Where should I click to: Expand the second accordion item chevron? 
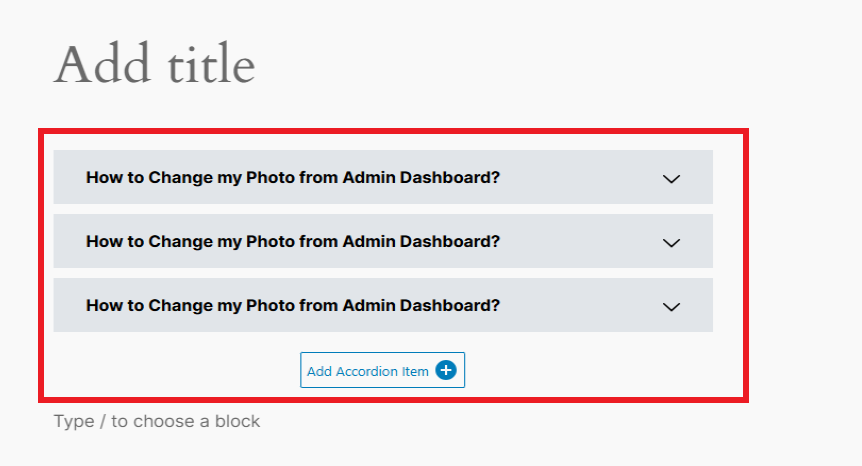click(x=671, y=243)
